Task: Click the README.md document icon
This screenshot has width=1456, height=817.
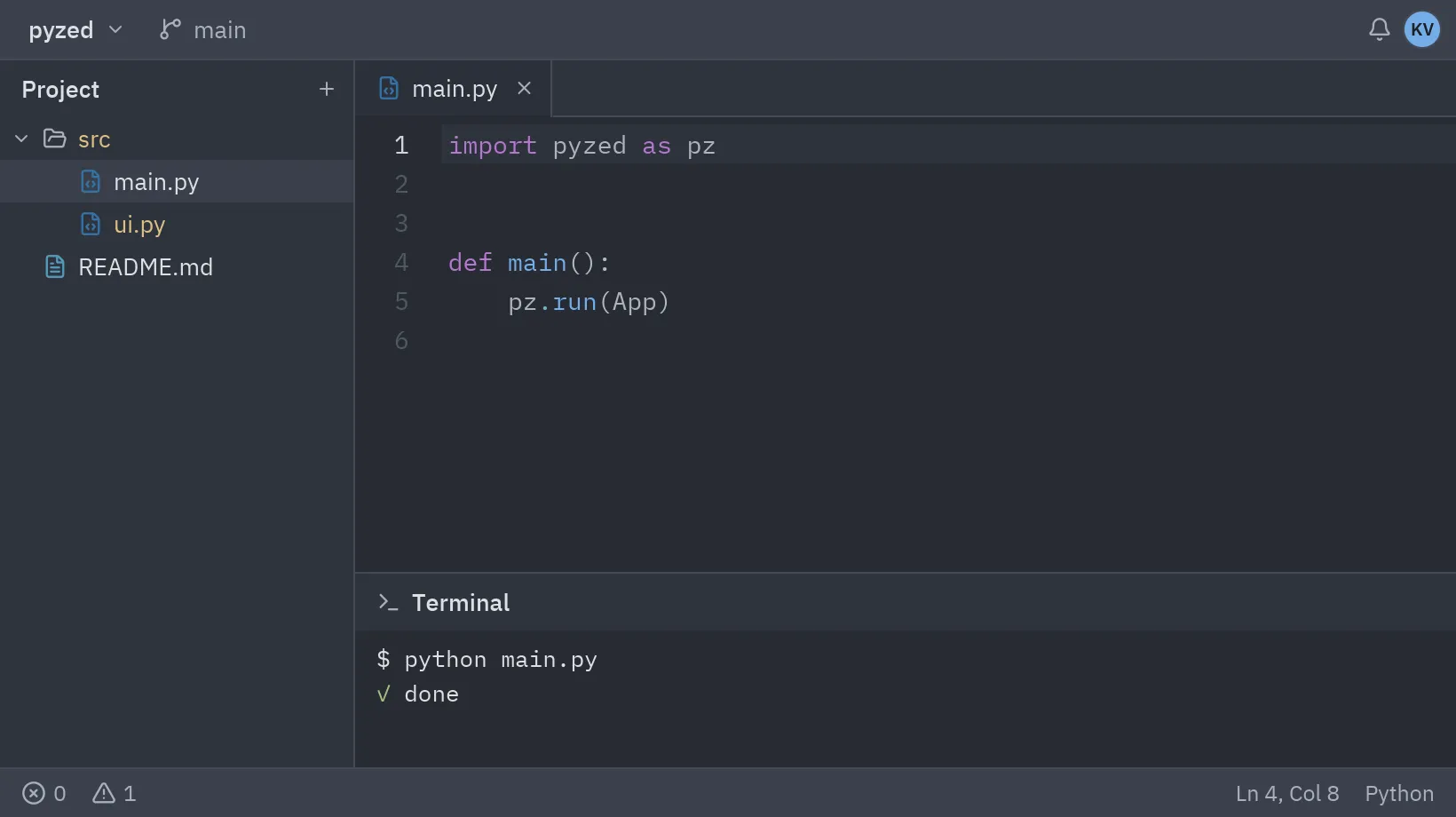Action: pos(55,266)
